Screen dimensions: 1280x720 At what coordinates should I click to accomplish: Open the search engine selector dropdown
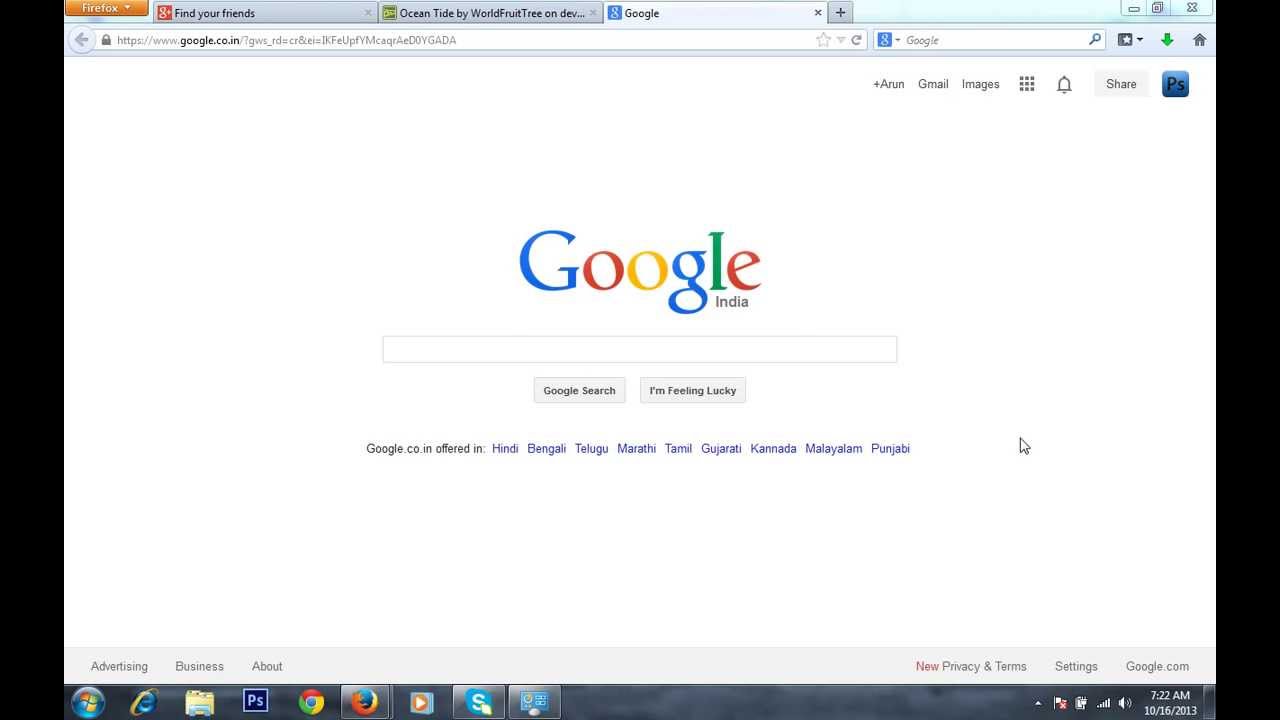tap(889, 40)
